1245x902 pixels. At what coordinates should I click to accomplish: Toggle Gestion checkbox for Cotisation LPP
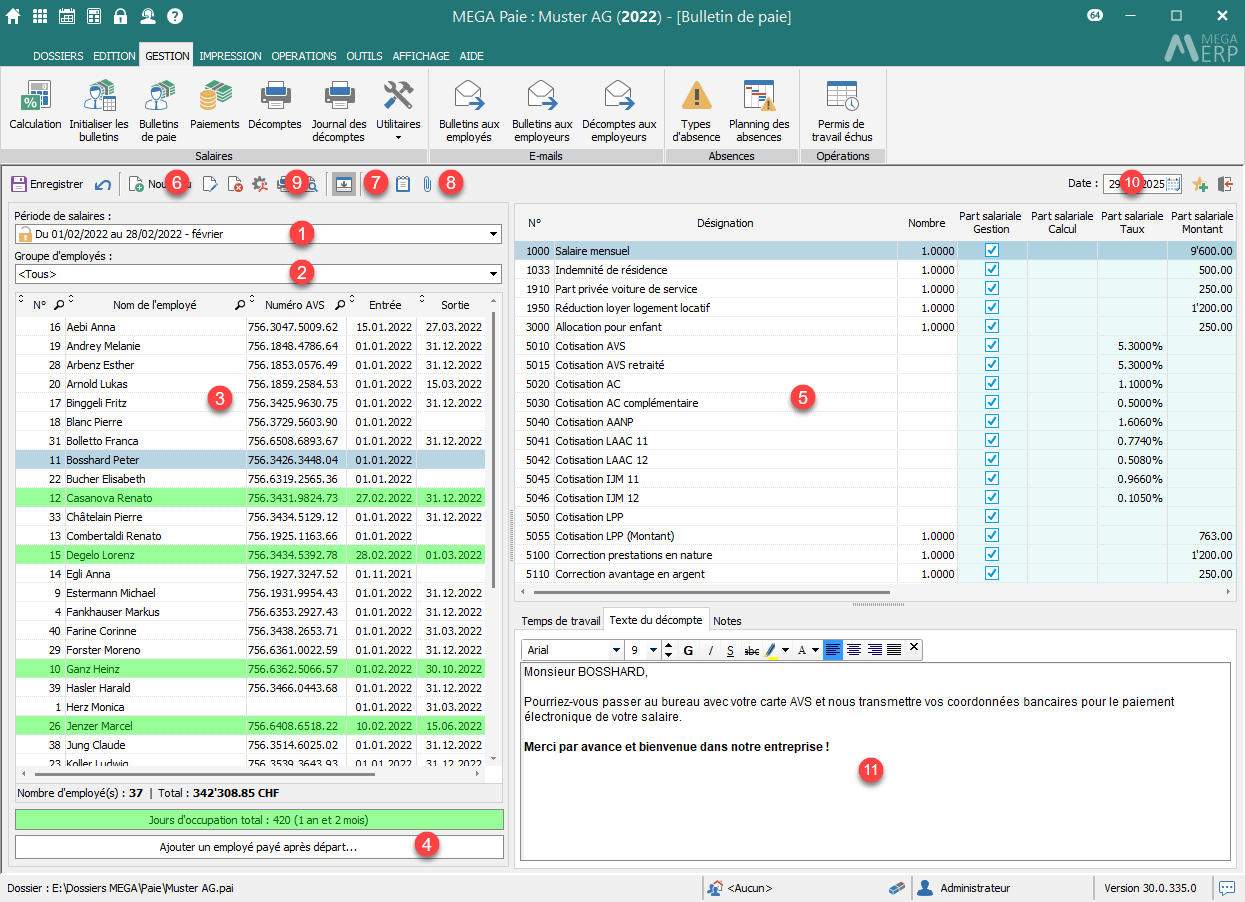coord(991,517)
